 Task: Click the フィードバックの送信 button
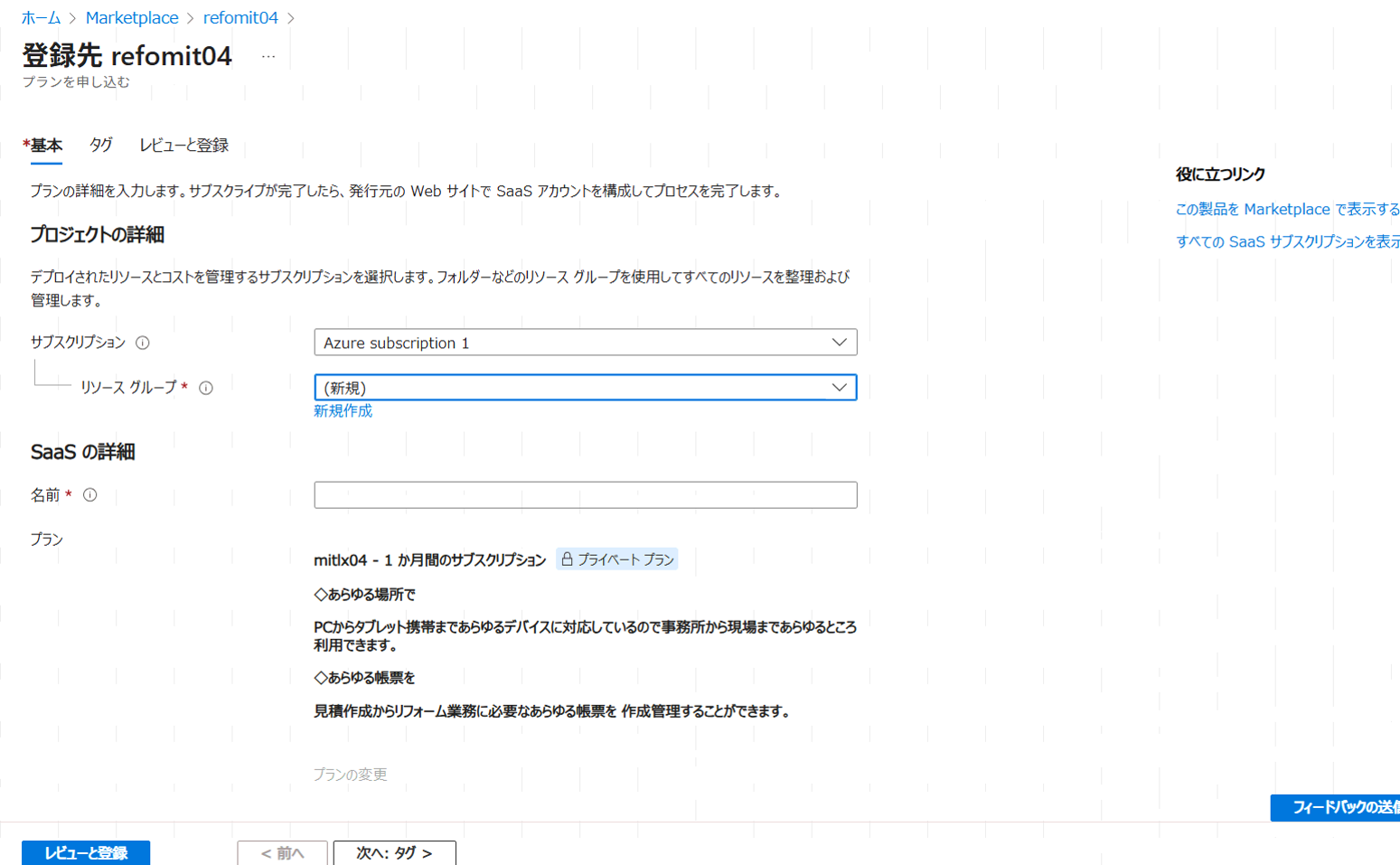click(x=1338, y=807)
